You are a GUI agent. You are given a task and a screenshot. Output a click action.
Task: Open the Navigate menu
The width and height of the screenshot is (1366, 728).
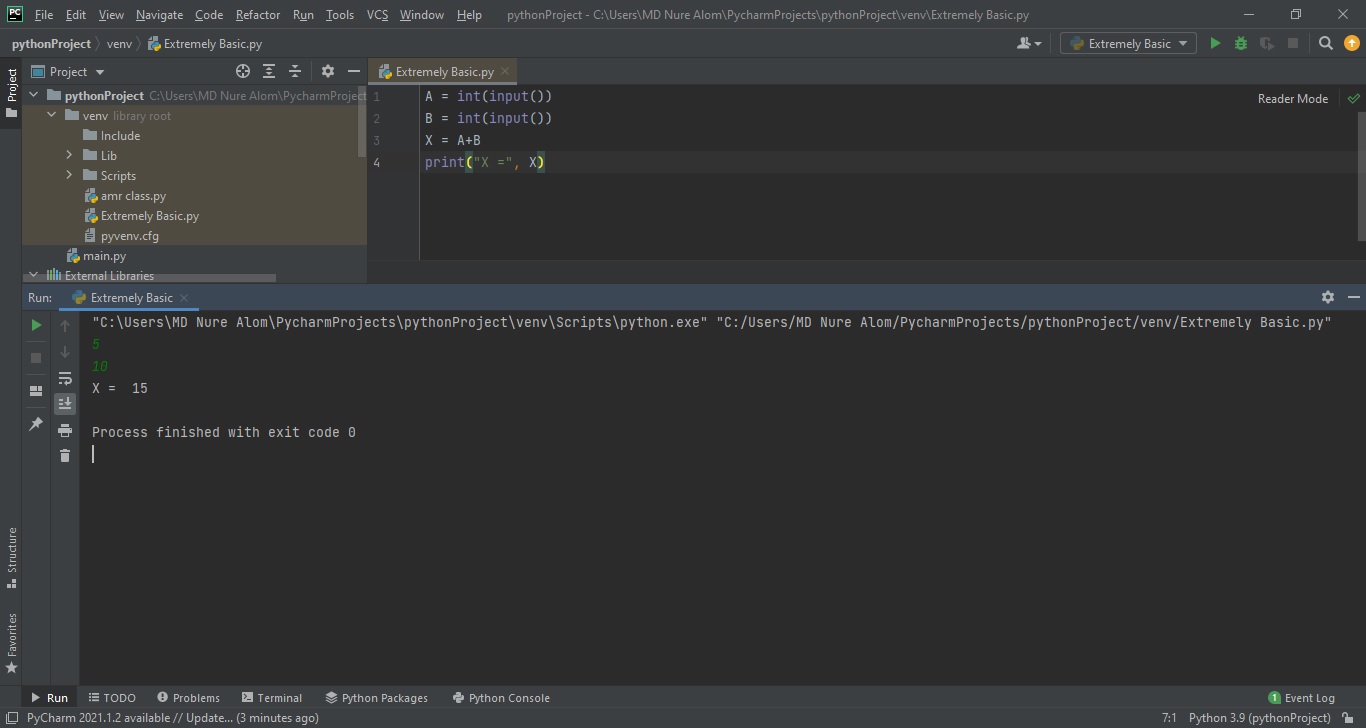click(159, 15)
